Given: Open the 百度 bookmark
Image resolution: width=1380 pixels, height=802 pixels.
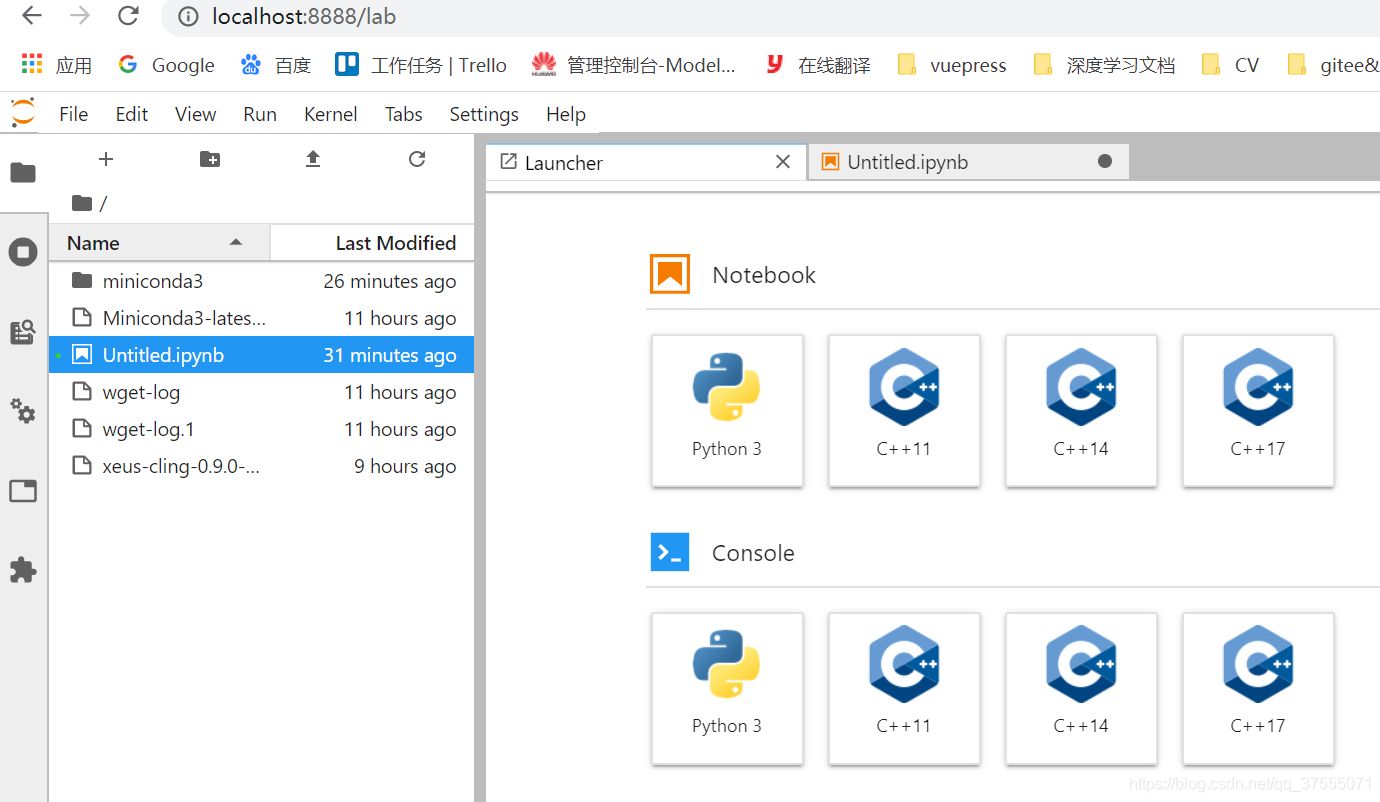Looking at the screenshot, I should coord(276,65).
